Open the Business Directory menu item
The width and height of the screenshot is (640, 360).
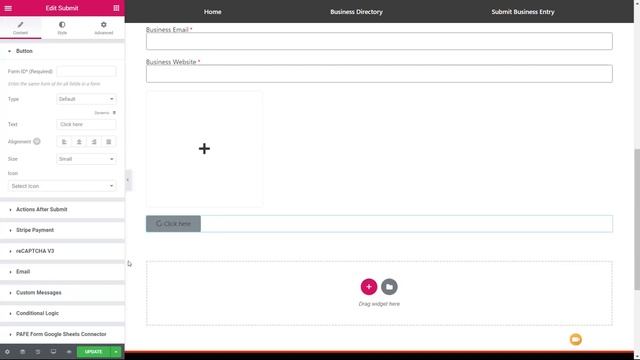[357, 12]
